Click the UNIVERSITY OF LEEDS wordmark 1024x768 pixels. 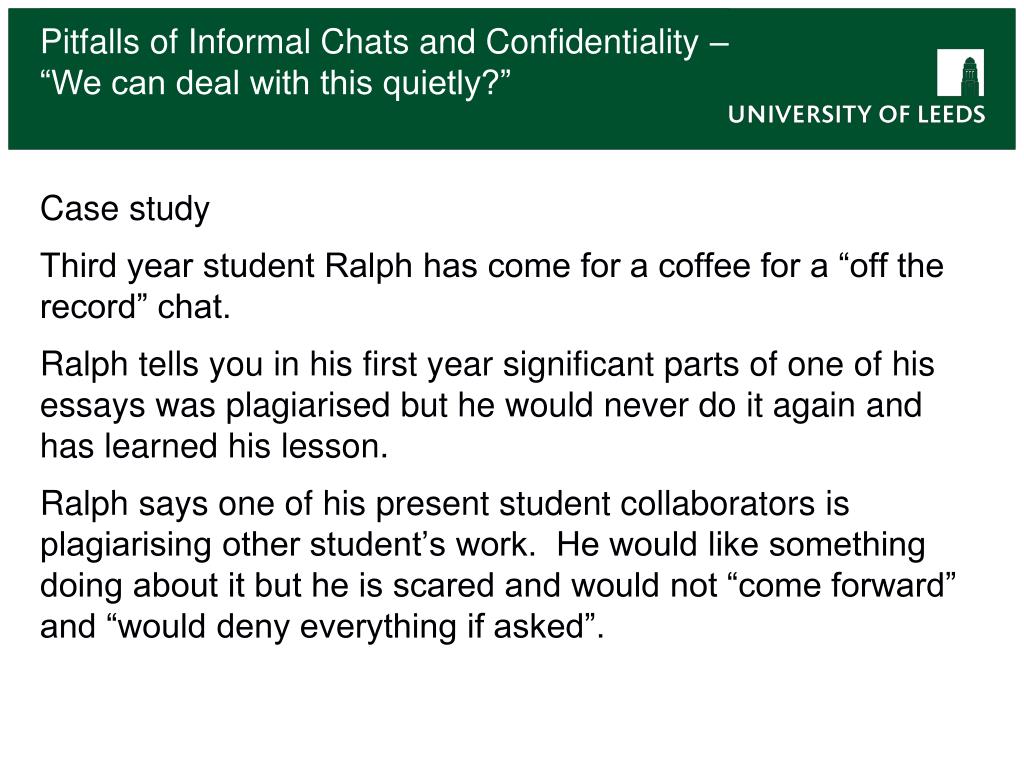pyautogui.click(x=856, y=114)
